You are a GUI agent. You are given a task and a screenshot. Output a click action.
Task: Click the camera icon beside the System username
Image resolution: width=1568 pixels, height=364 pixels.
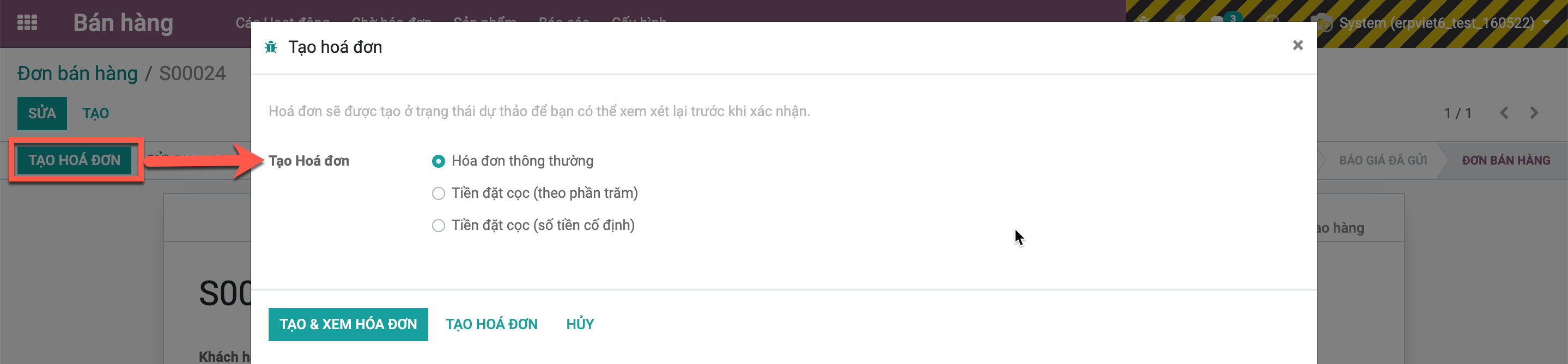(x=1324, y=23)
